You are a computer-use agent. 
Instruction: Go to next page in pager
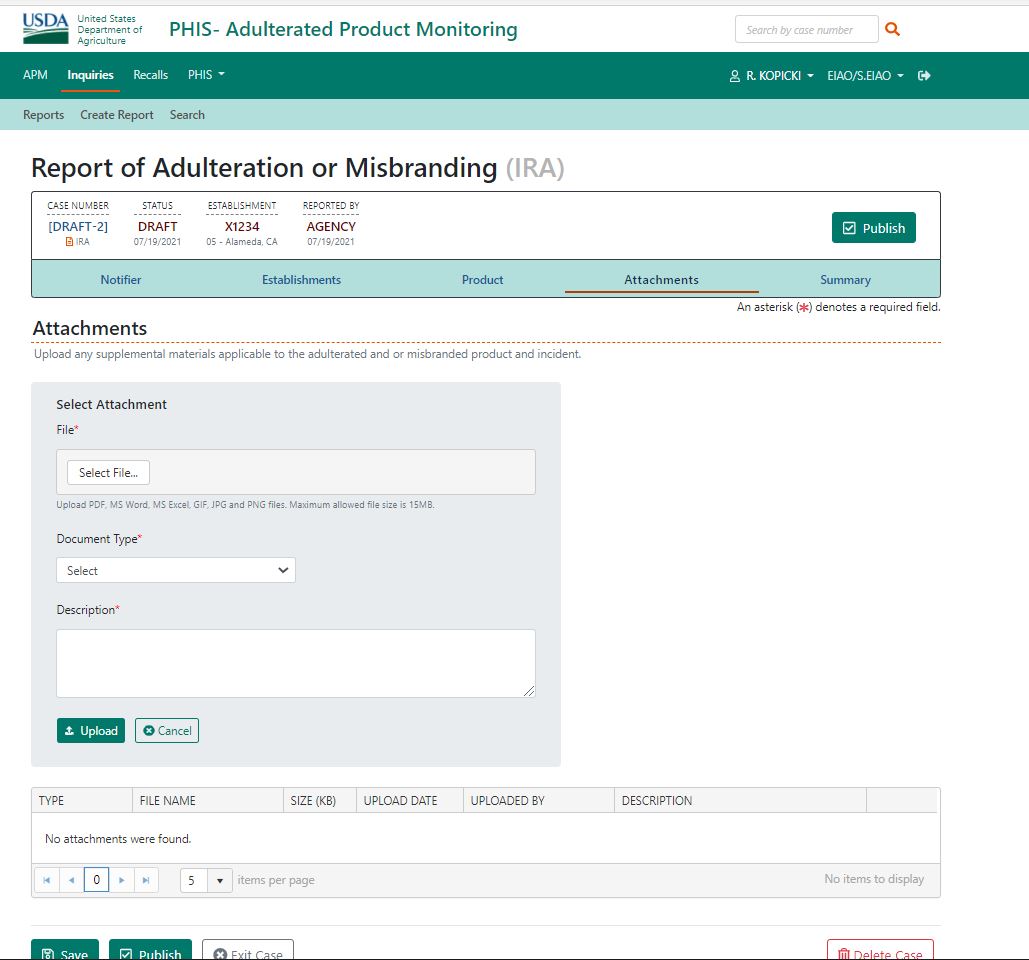122,880
